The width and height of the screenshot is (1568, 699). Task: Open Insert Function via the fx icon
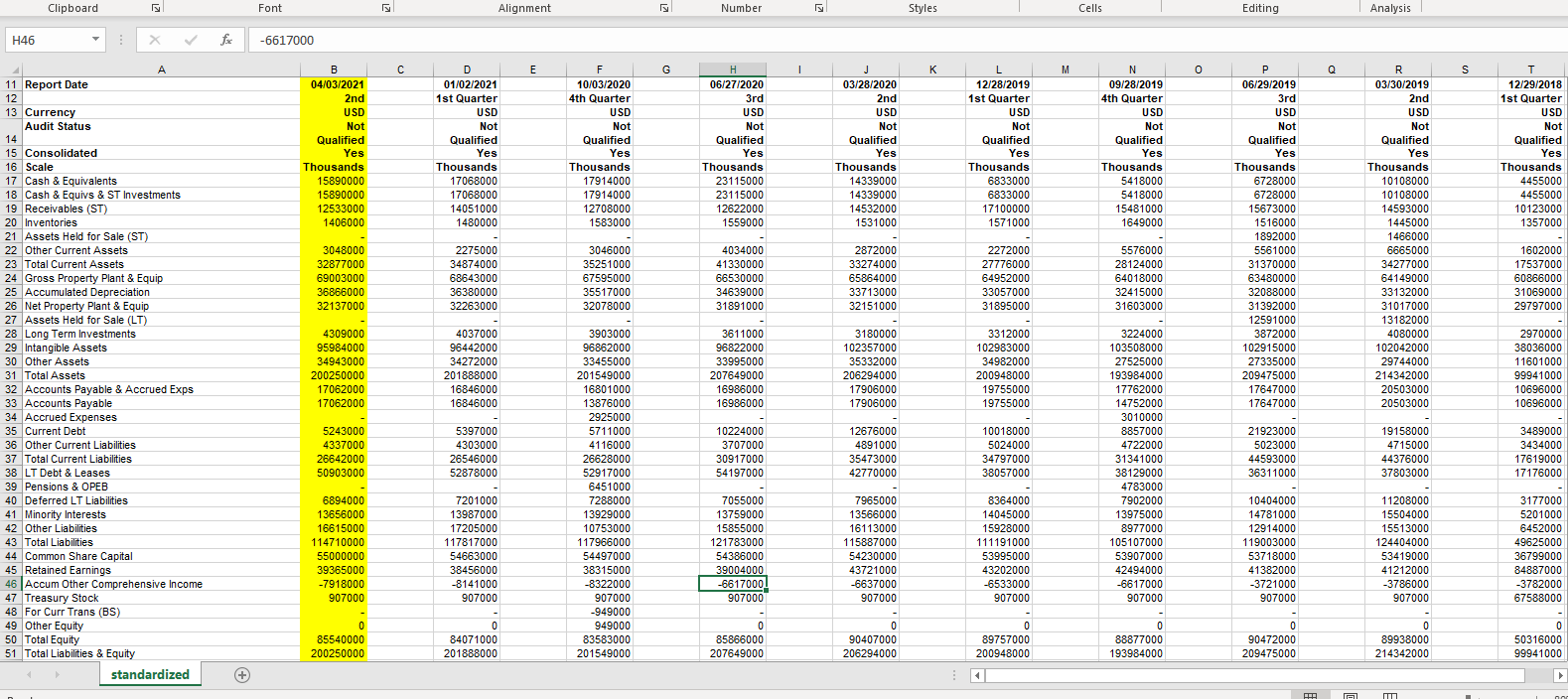pyautogui.click(x=226, y=40)
